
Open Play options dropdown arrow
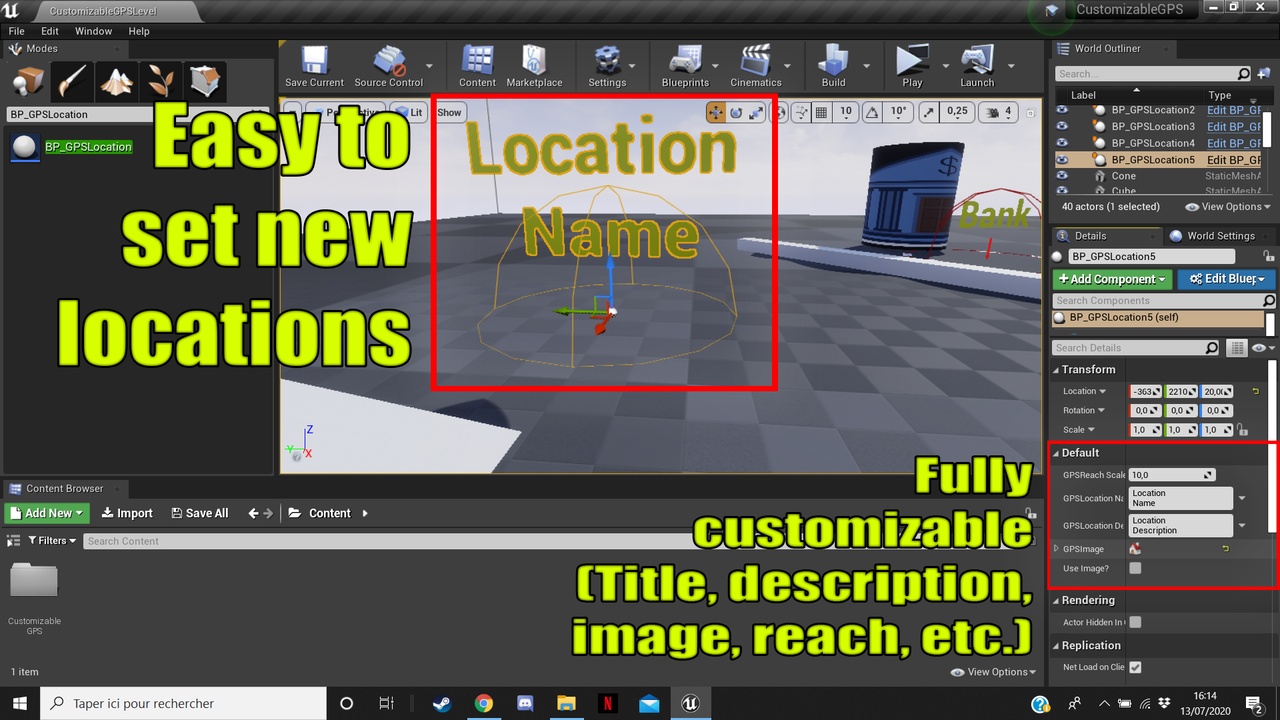pyautogui.click(x=945, y=65)
